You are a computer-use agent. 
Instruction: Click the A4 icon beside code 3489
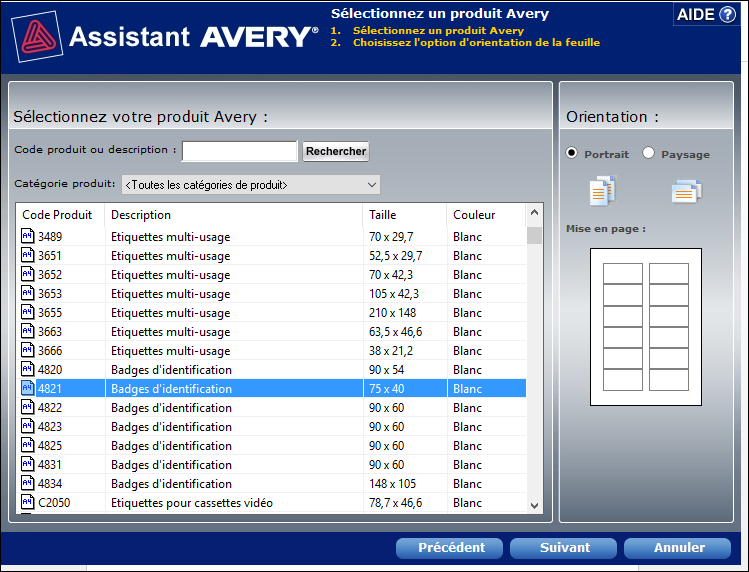click(x=28, y=236)
